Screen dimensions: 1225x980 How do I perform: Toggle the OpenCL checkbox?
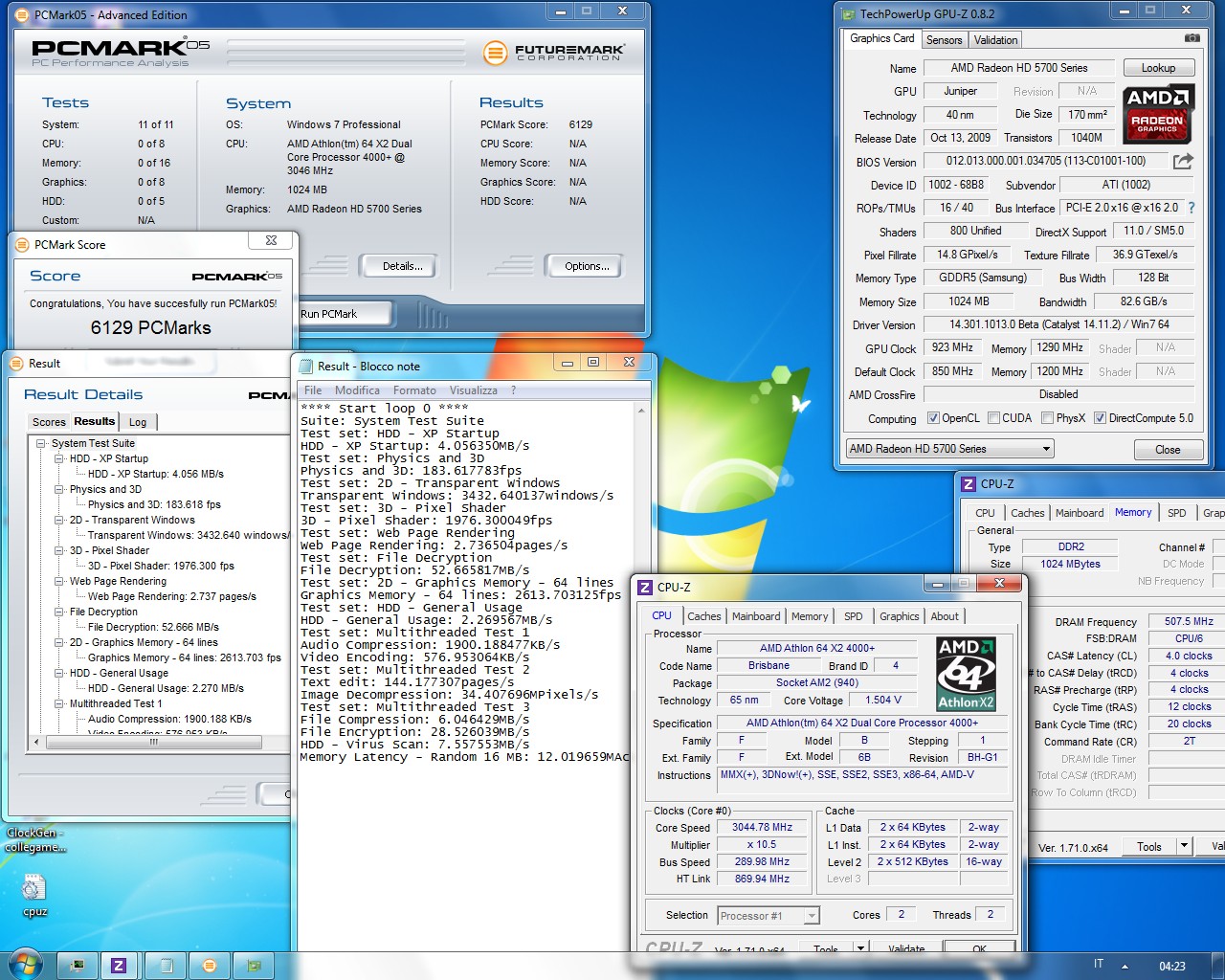coord(933,418)
